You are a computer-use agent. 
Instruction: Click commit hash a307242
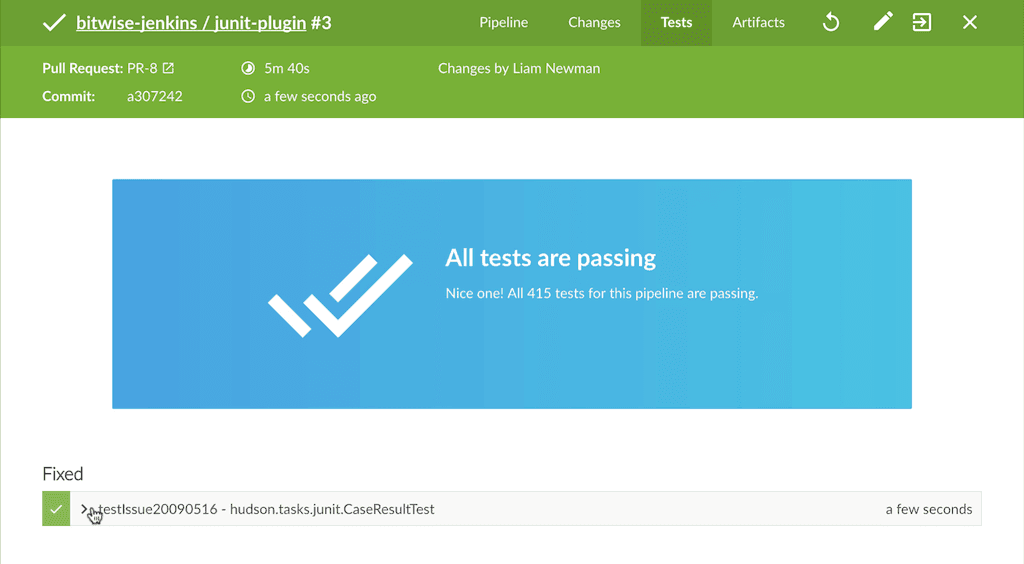(154, 96)
